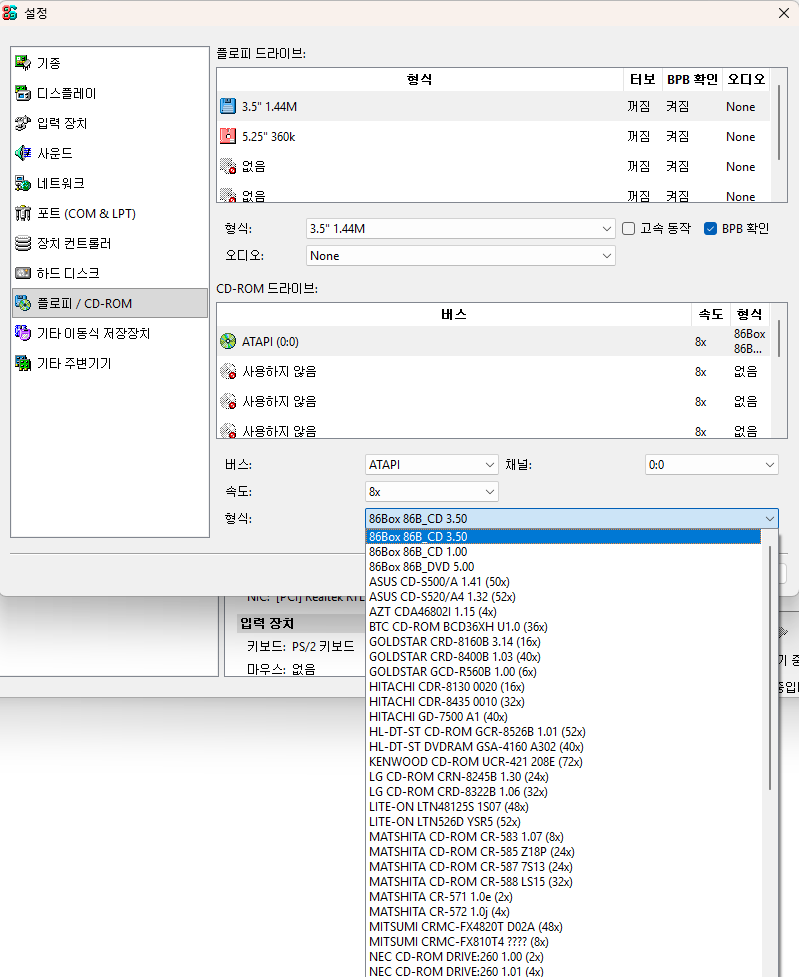Open the 버스 dropdown showing ATAPI
The width and height of the screenshot is (799, 977).
tap(431, 465)
